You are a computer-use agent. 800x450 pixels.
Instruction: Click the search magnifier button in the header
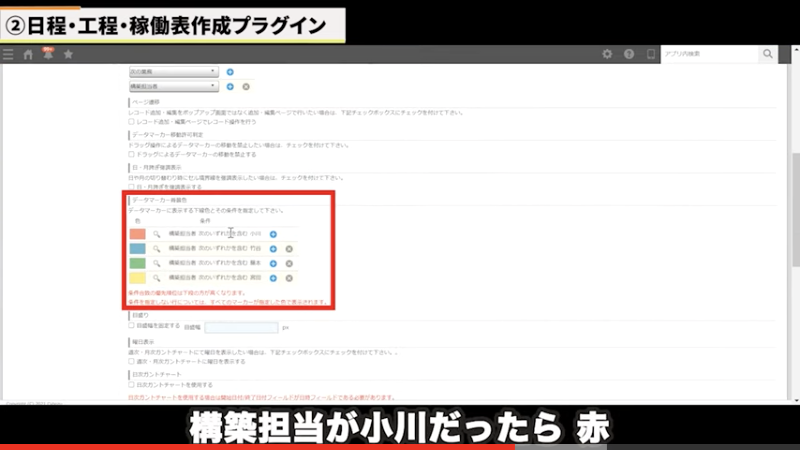click(768, 54)
